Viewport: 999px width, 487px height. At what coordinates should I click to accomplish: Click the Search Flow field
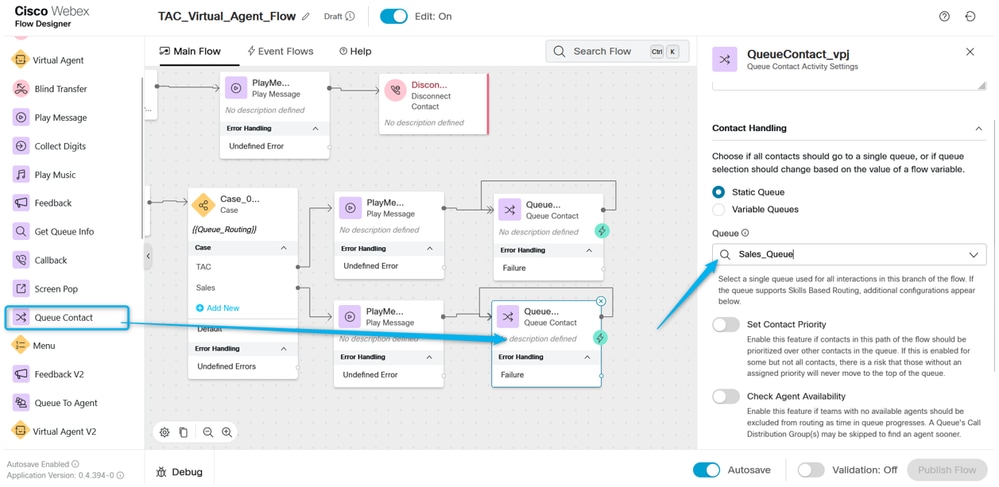[x=617, y=52]
